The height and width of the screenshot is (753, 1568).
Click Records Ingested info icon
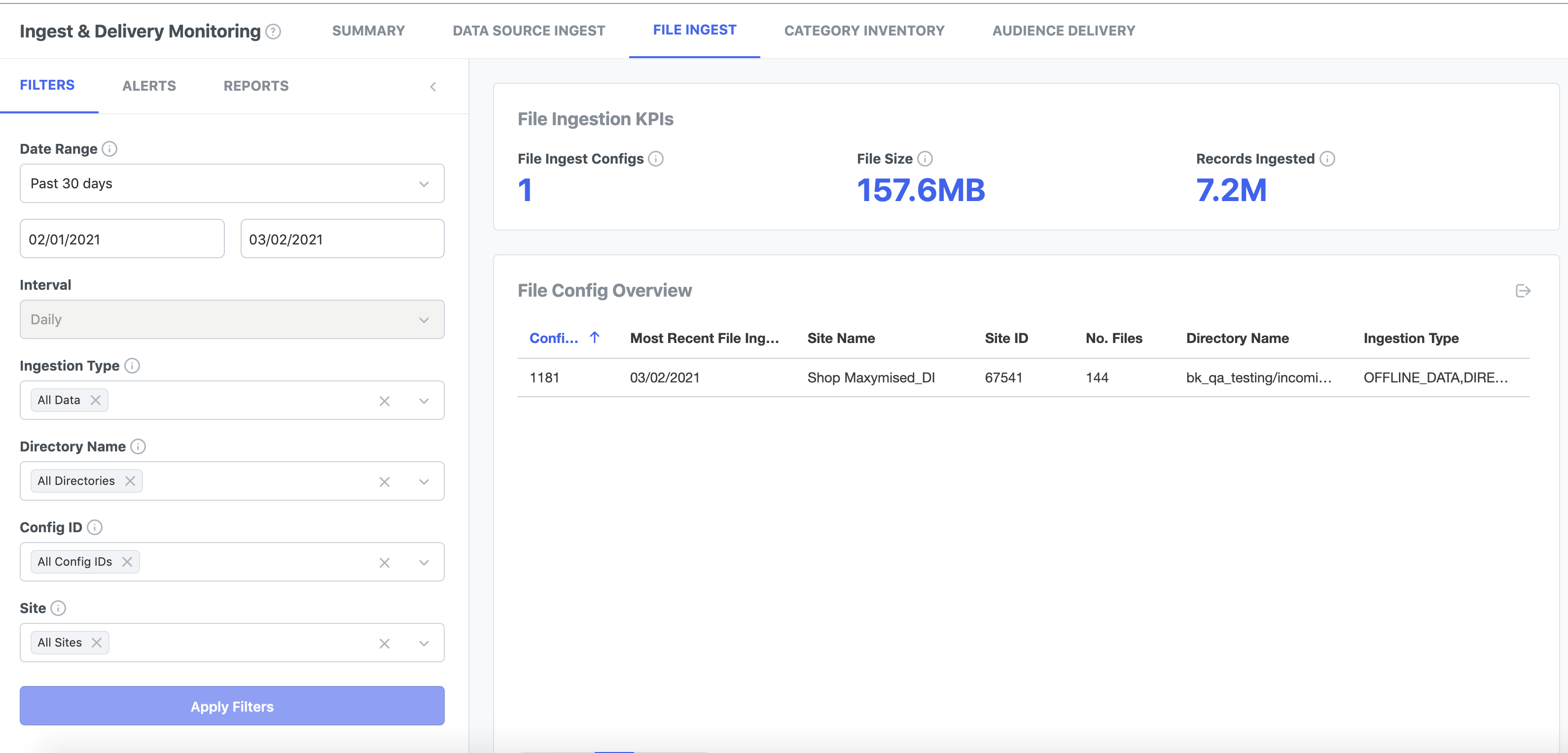coord(1327,159)
